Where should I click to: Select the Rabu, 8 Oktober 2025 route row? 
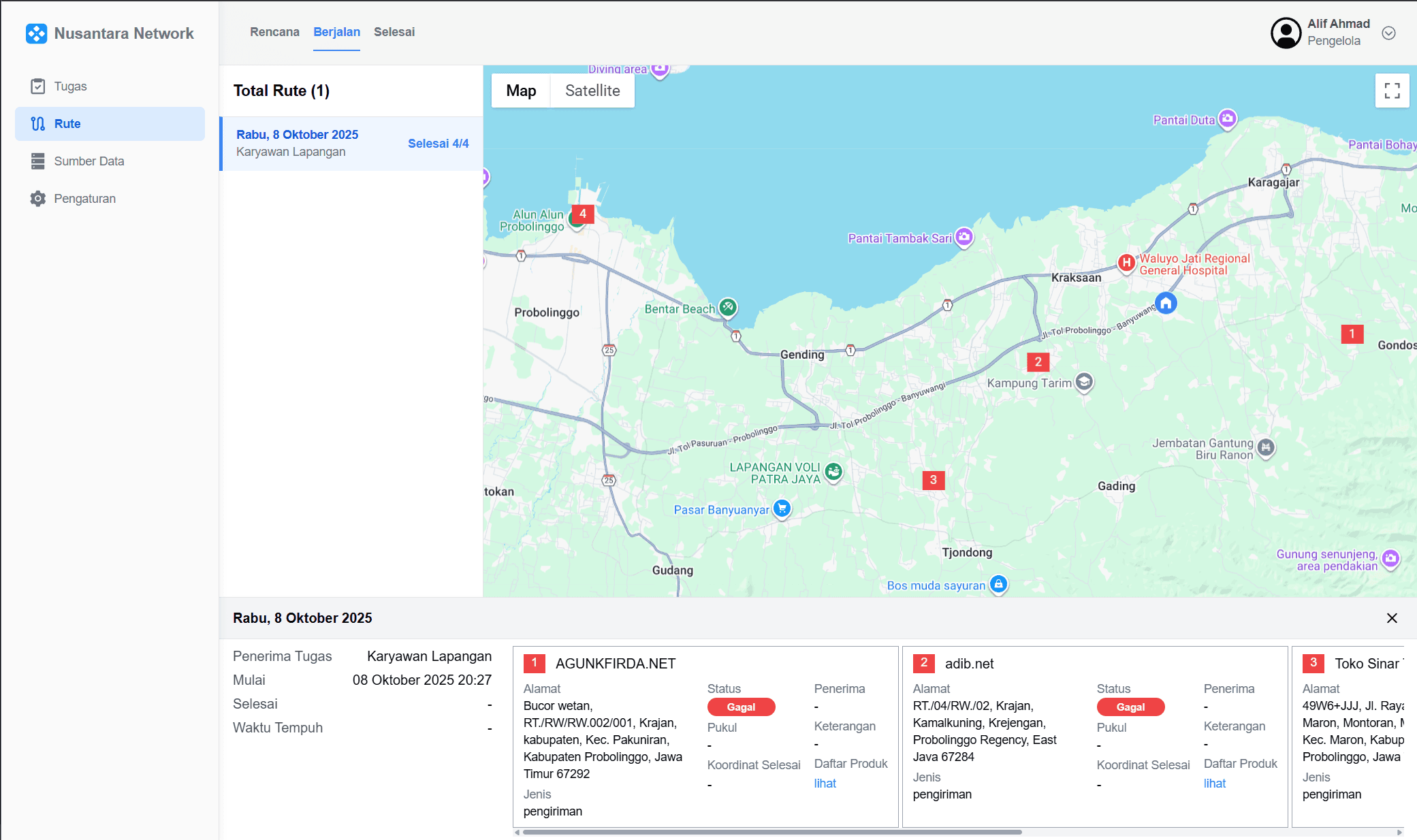(x=352, y=144)
